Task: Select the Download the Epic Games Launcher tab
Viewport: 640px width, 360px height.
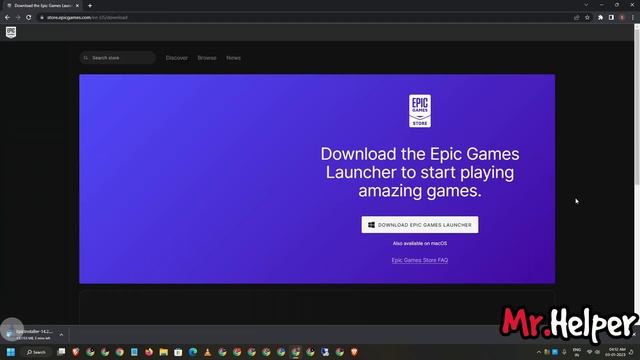Action: click(42, 6)
